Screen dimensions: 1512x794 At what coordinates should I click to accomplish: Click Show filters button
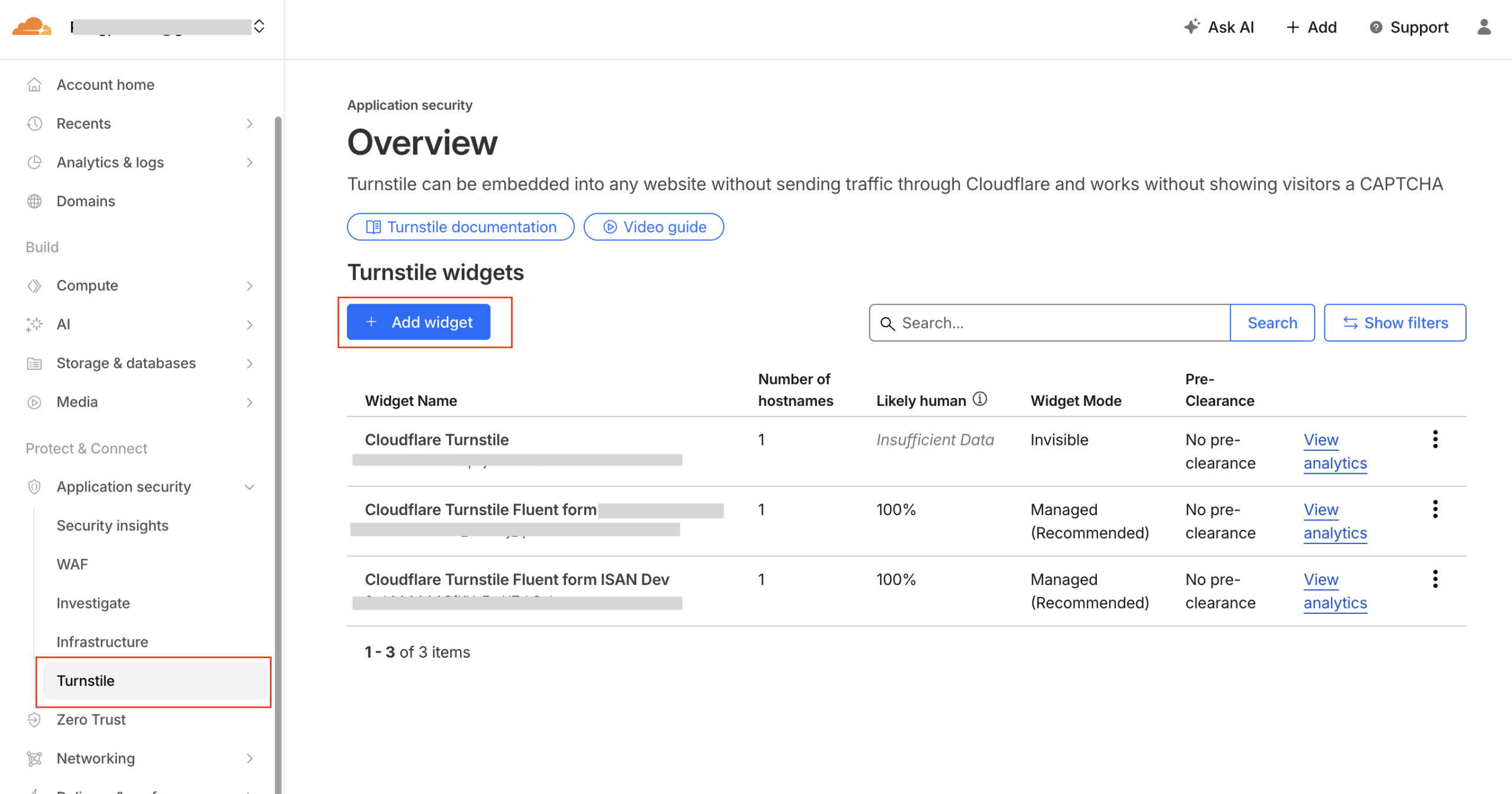1394,323
